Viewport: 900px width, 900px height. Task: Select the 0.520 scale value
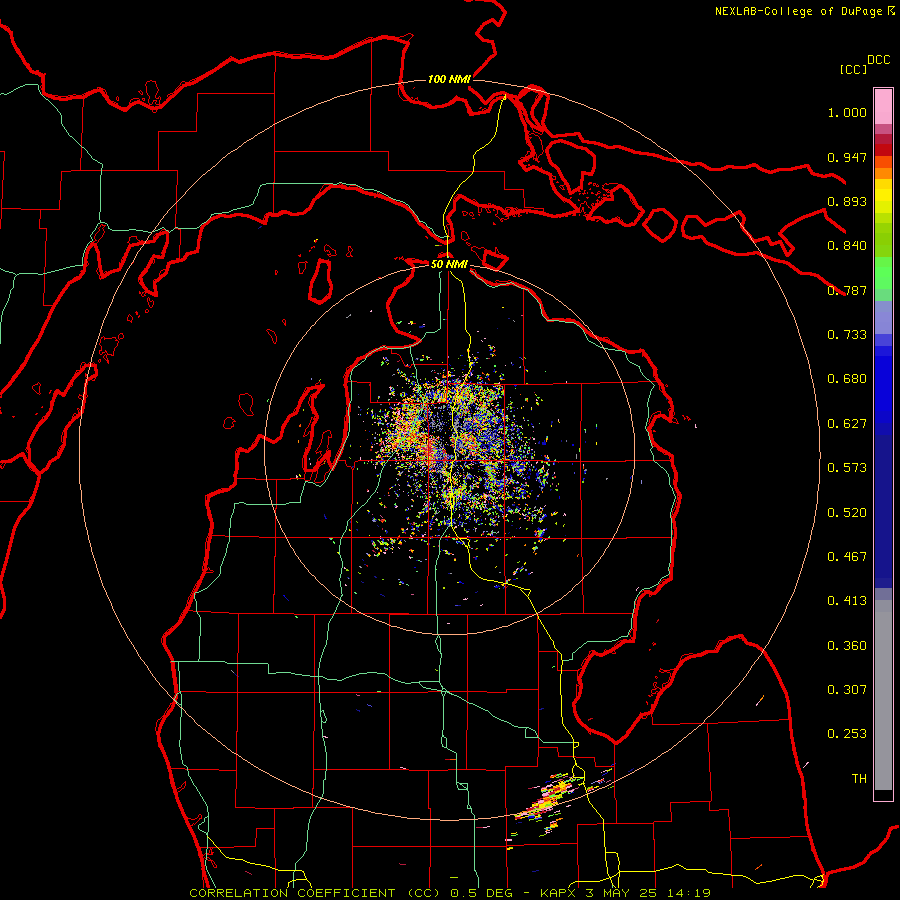pyautogui.click(x=847, y=513)
